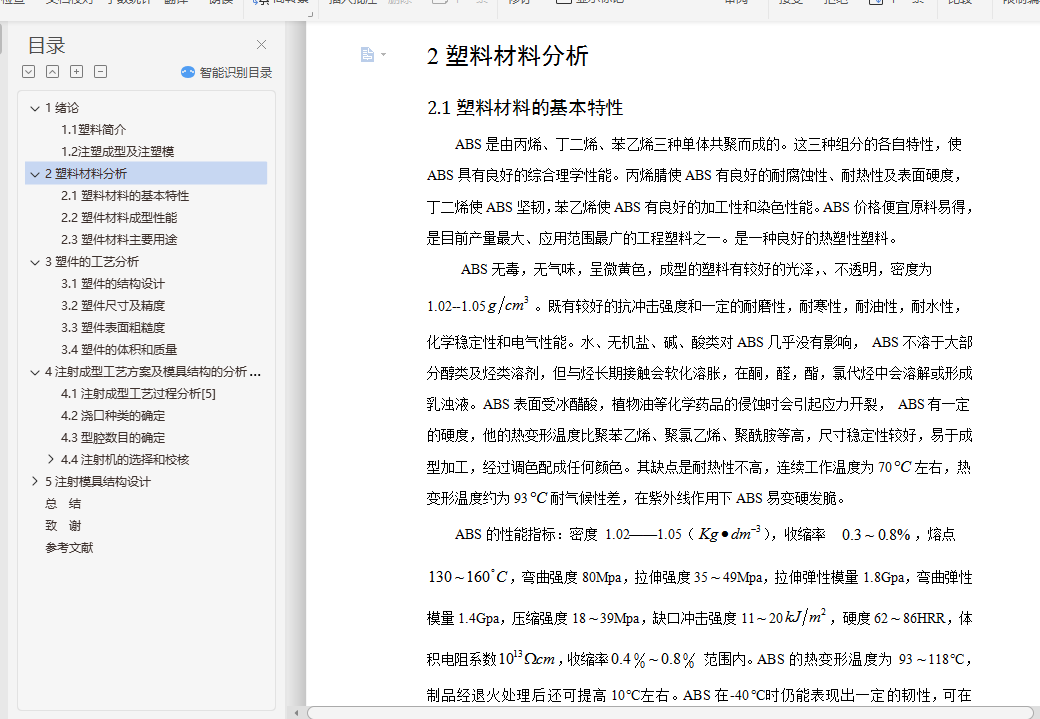
Task: Select 3 塑件的工艺分析 in outline
Action: (x=92, y=262)
